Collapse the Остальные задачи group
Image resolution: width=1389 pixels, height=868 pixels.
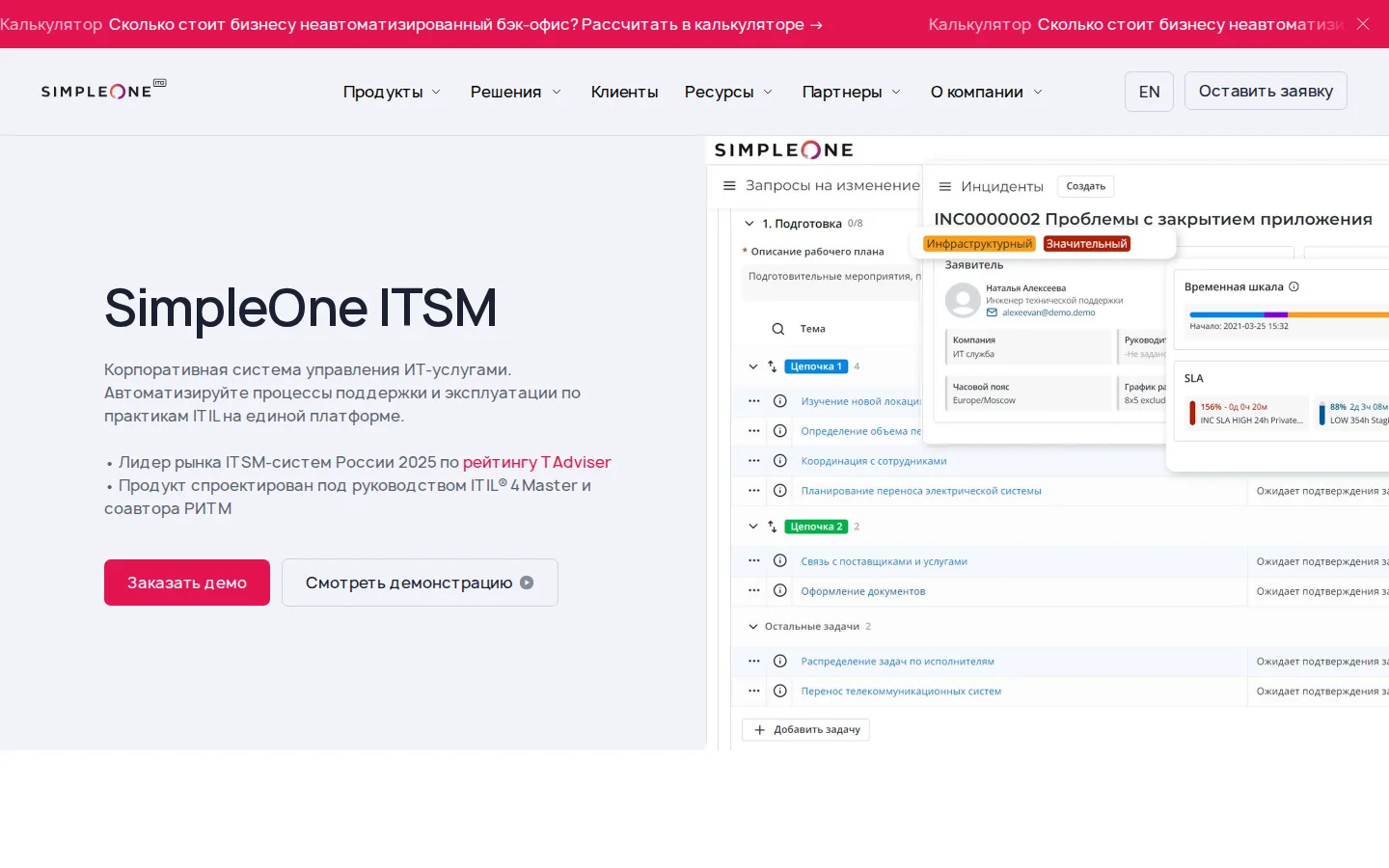pos(753,627)
